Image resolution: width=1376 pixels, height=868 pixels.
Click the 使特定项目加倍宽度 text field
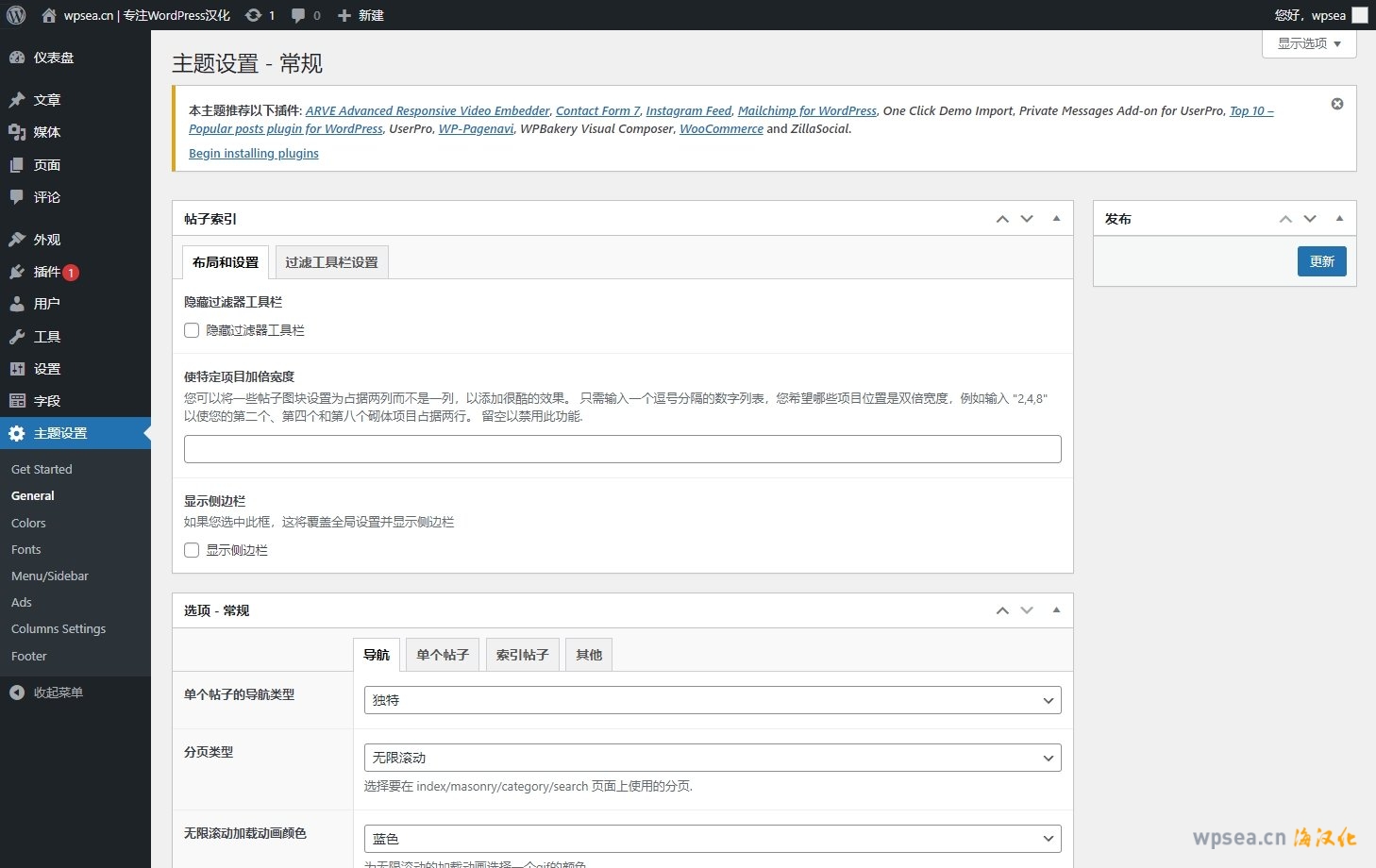(623, 449)
